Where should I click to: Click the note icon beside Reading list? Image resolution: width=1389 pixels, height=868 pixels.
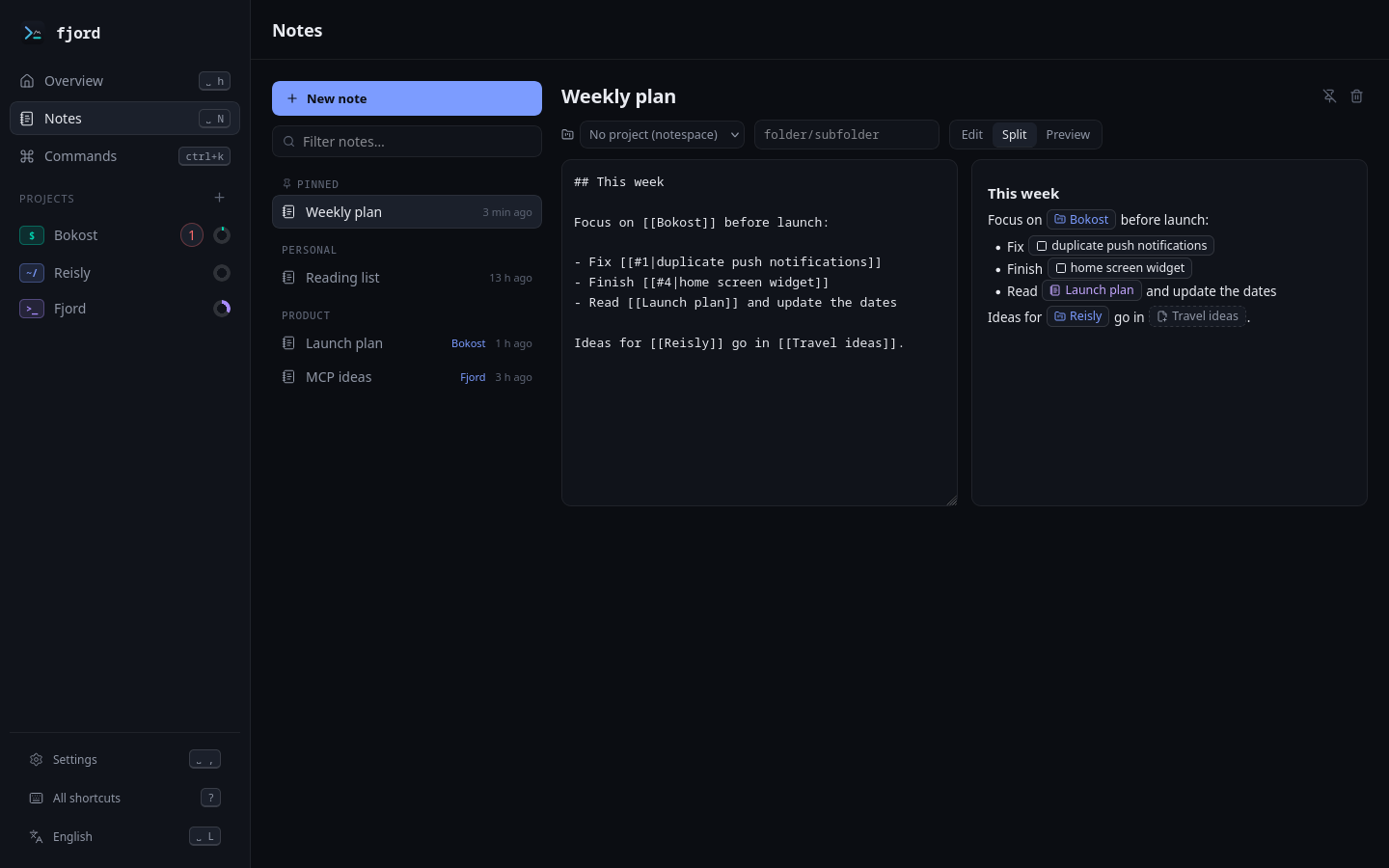[x=288, y=278]
